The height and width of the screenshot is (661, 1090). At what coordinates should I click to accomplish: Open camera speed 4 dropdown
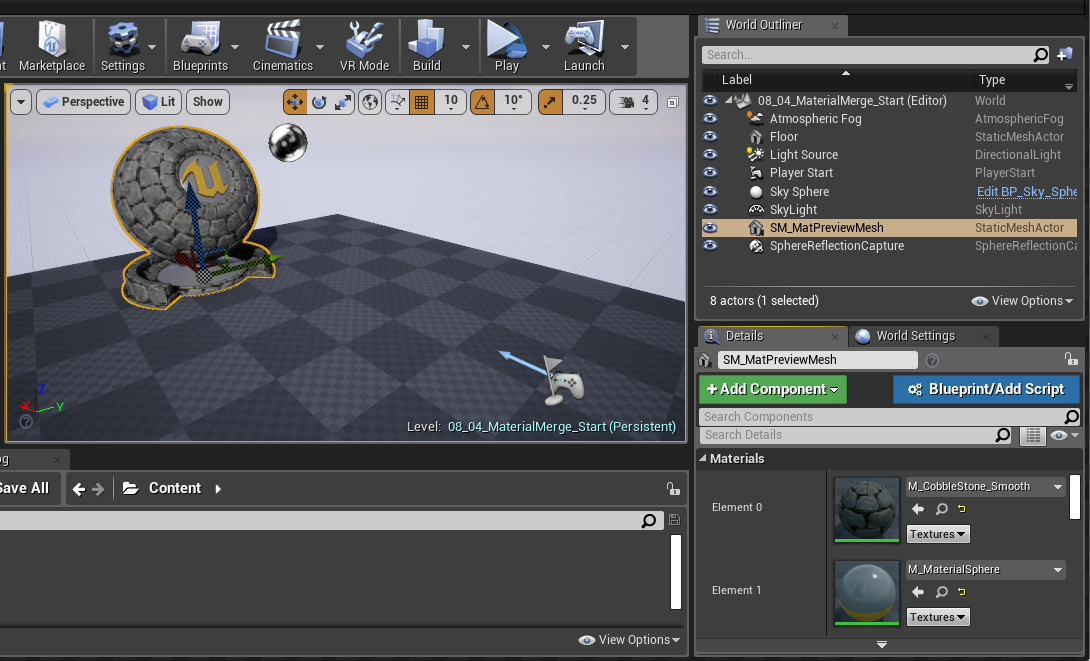pyautogui.click(x=633, y=102)
